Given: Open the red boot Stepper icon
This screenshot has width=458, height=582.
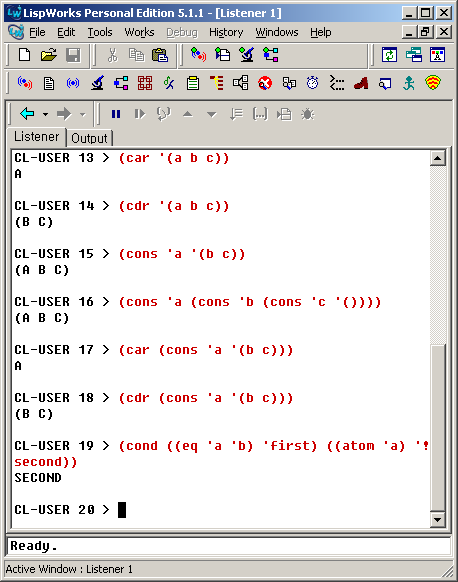Looking at the screenshot, I should point(361,83).
